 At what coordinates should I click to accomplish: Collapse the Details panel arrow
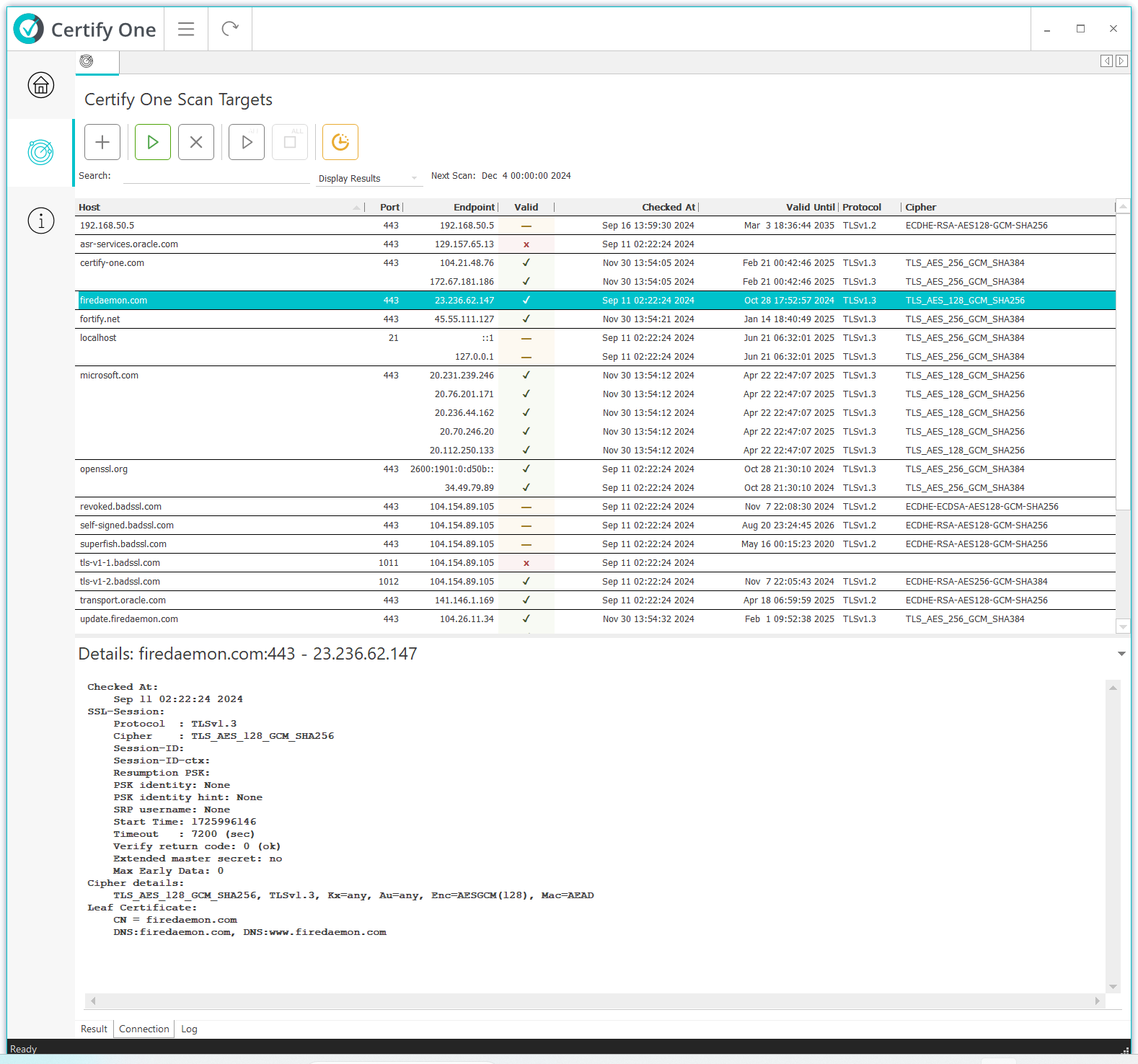coord(1121,654)
